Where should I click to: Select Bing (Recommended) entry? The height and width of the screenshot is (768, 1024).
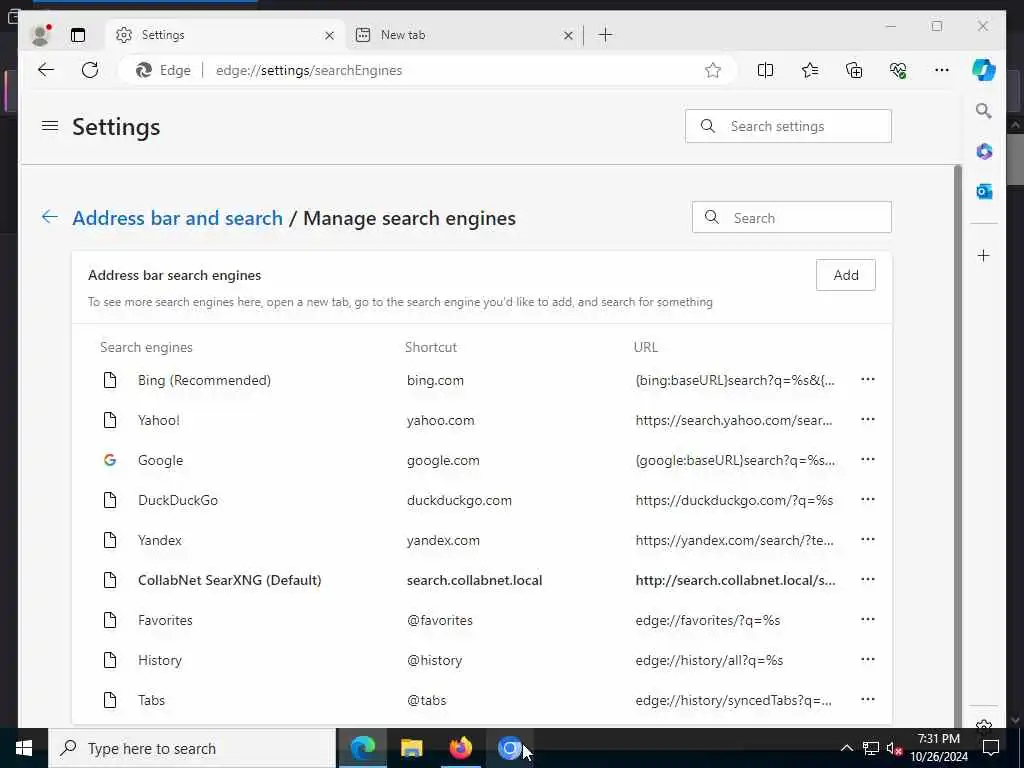coord(204,380)
